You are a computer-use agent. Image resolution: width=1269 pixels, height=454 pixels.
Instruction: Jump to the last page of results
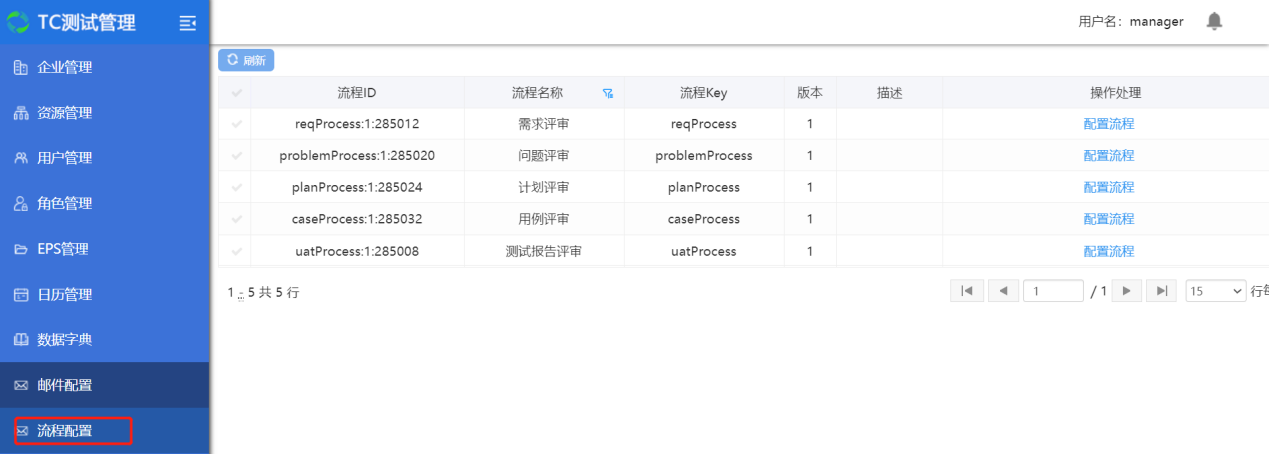1161,291
